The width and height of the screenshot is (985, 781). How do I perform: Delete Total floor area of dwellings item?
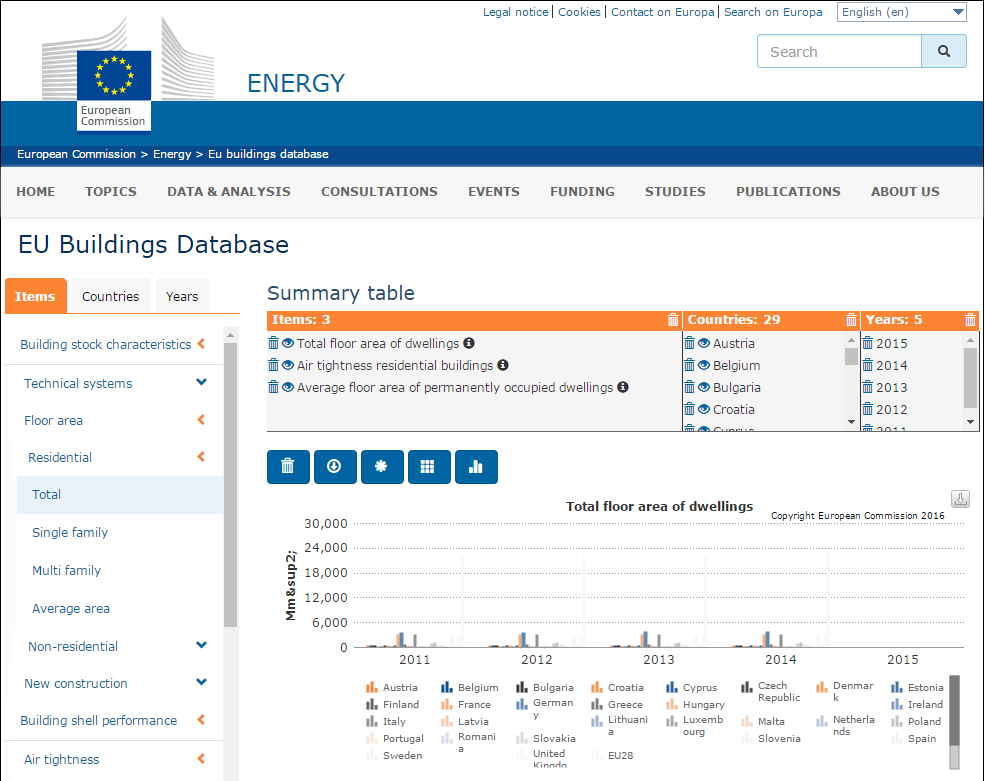273,343
